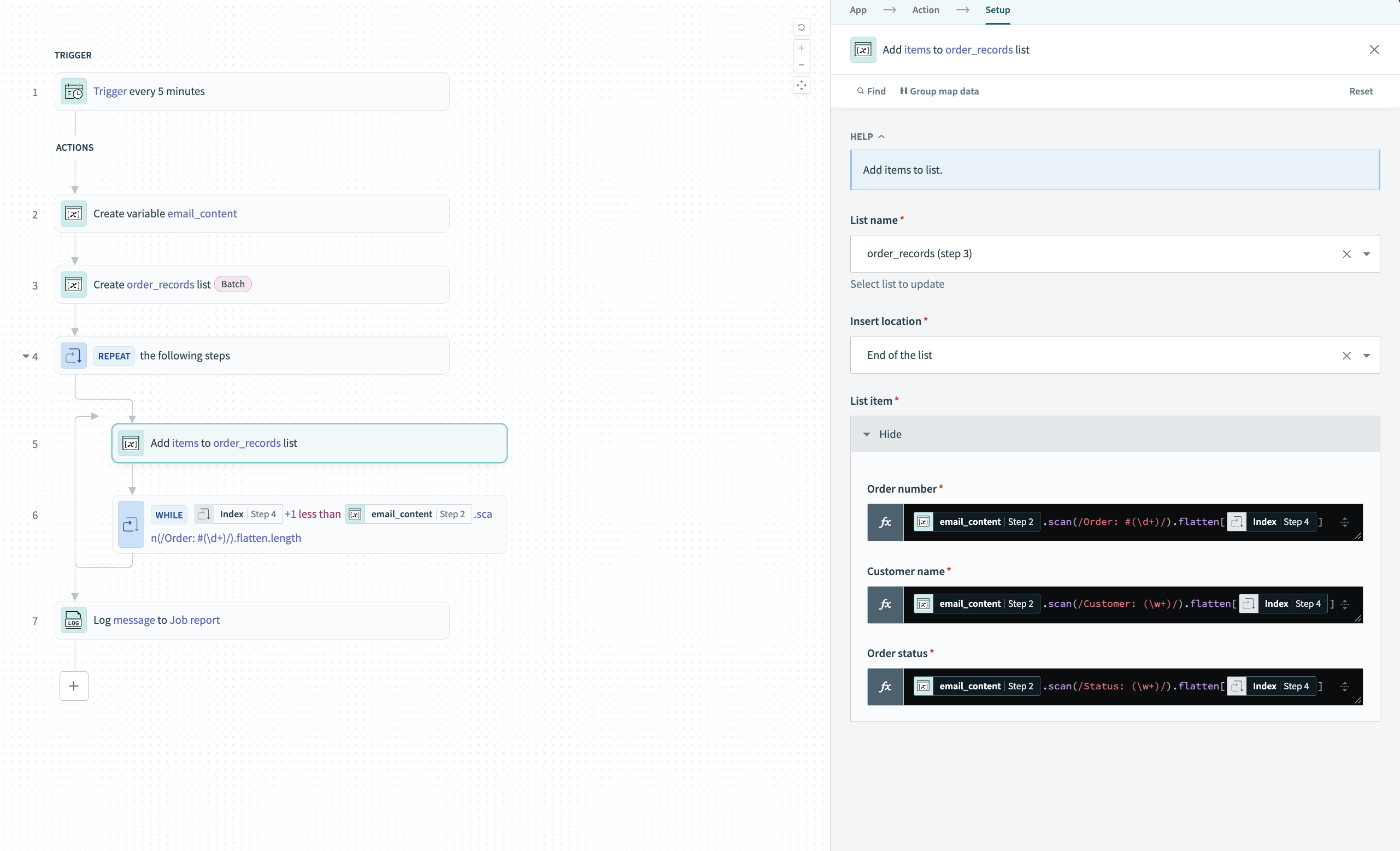Viewport: 1400px width, 851px height.
Task: Click the while loop icon on step 6
Action: [130, 524]
